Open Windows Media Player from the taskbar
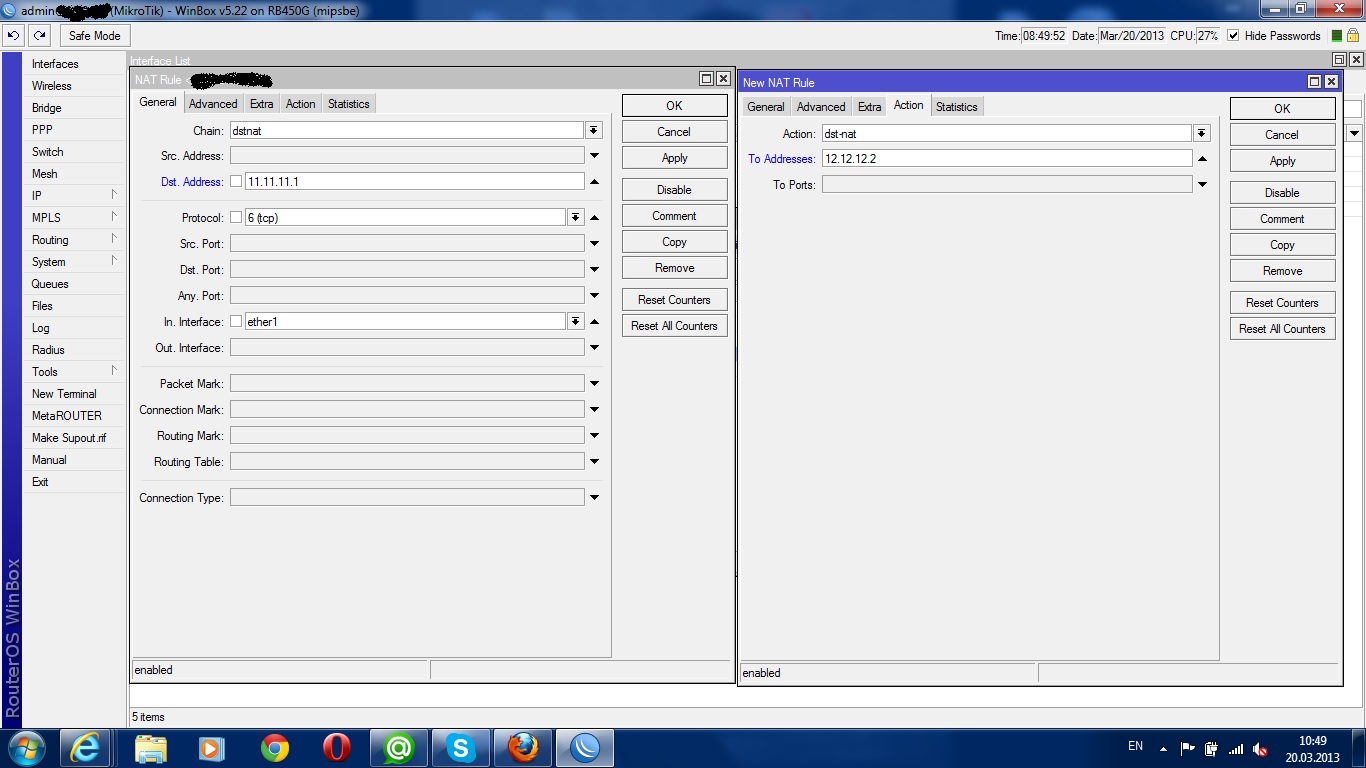 211,748
